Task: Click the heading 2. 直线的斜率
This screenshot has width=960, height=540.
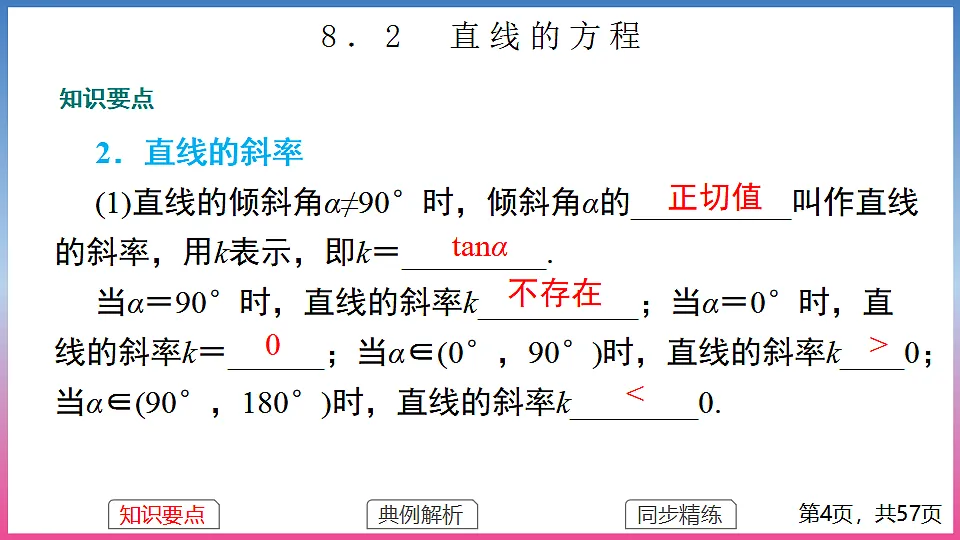Action: [200, 152]
